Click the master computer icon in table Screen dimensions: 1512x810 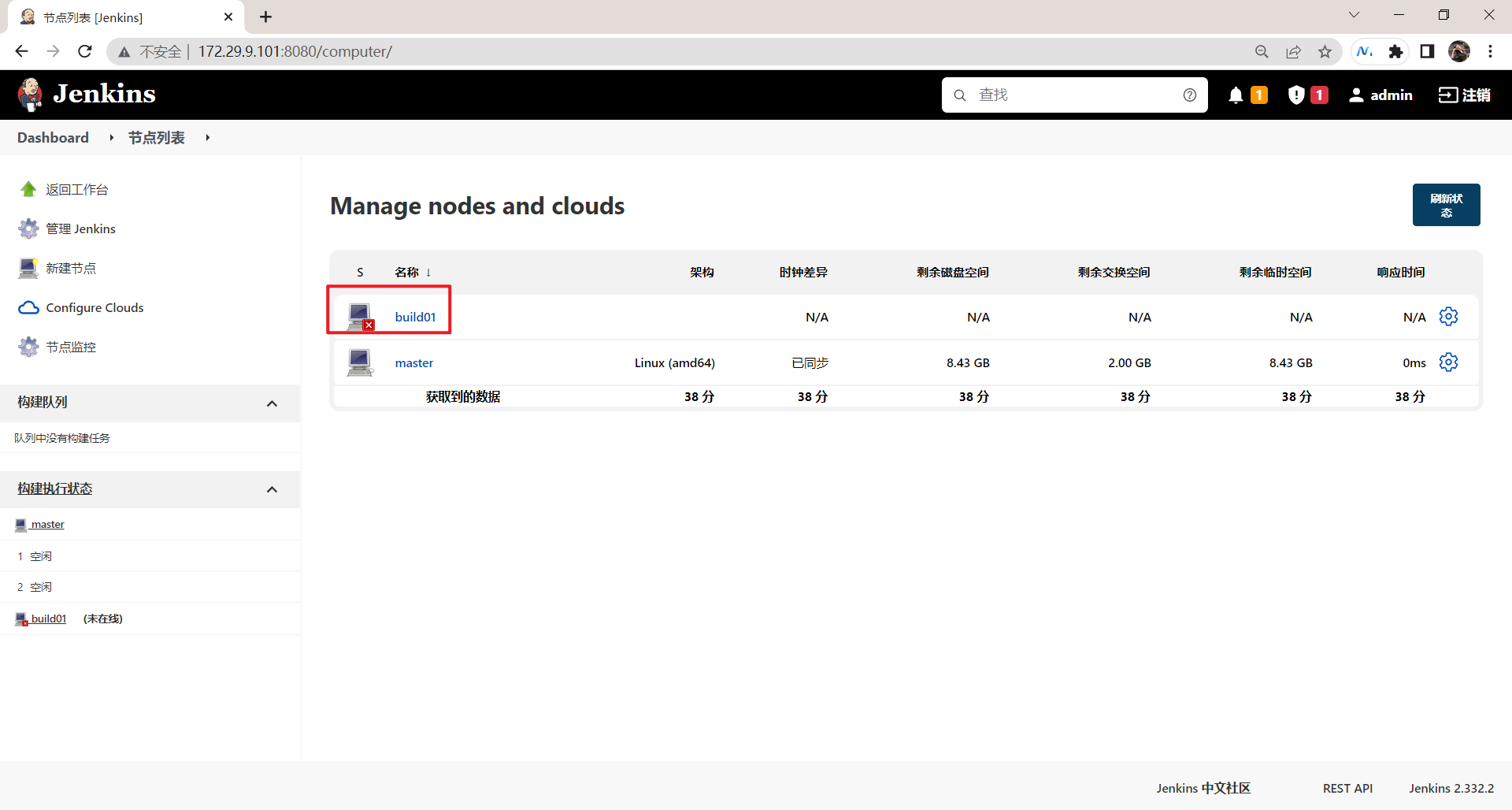360,362
